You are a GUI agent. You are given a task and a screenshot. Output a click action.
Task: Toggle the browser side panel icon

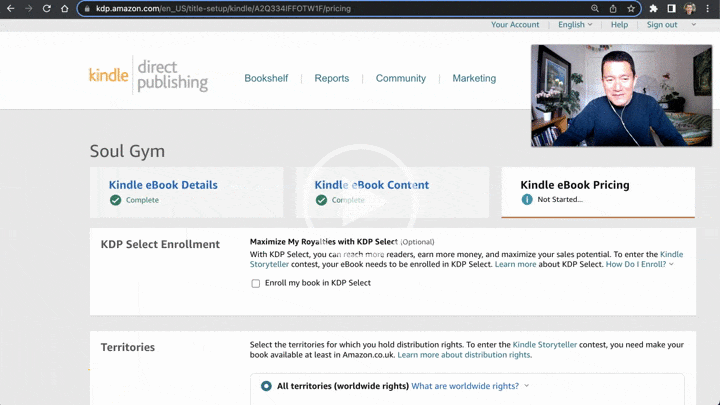point(671,8)
